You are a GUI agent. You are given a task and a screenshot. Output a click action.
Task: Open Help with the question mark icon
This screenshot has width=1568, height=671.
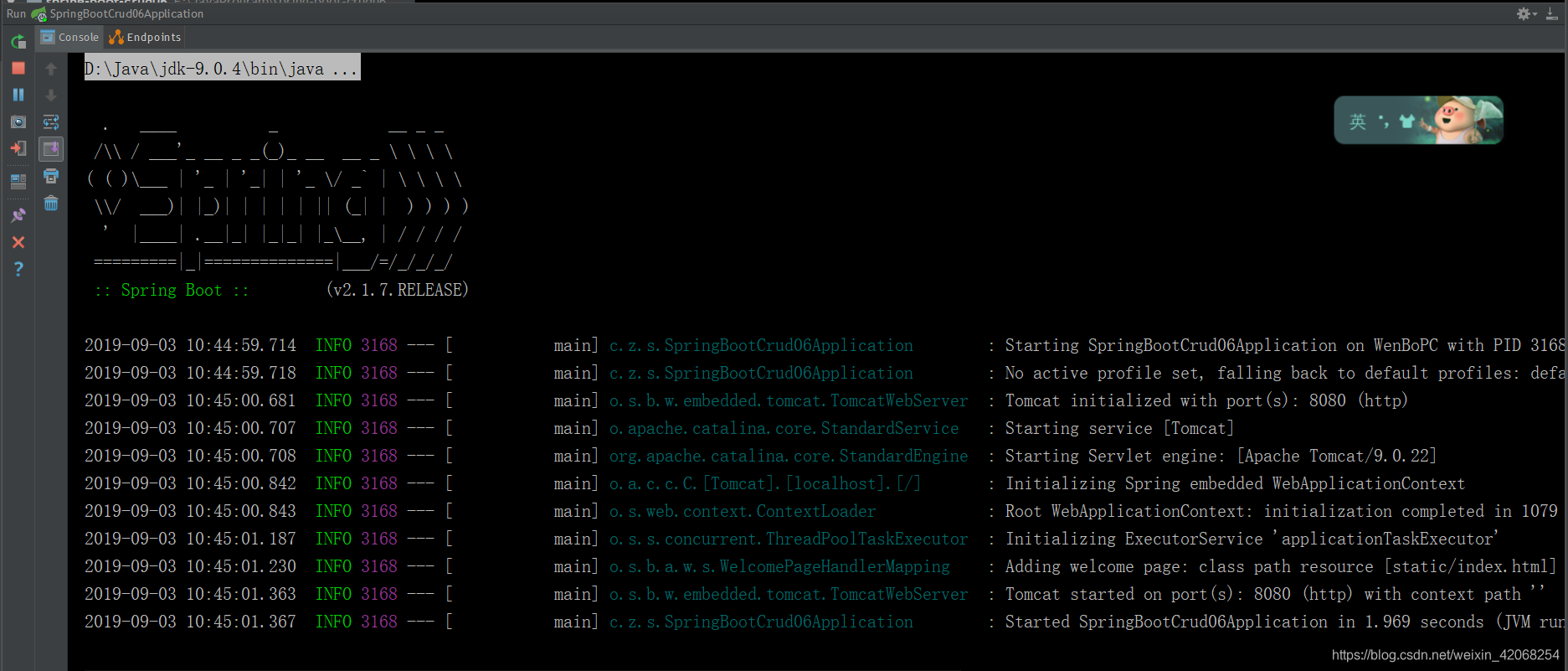tap(18, 269)
